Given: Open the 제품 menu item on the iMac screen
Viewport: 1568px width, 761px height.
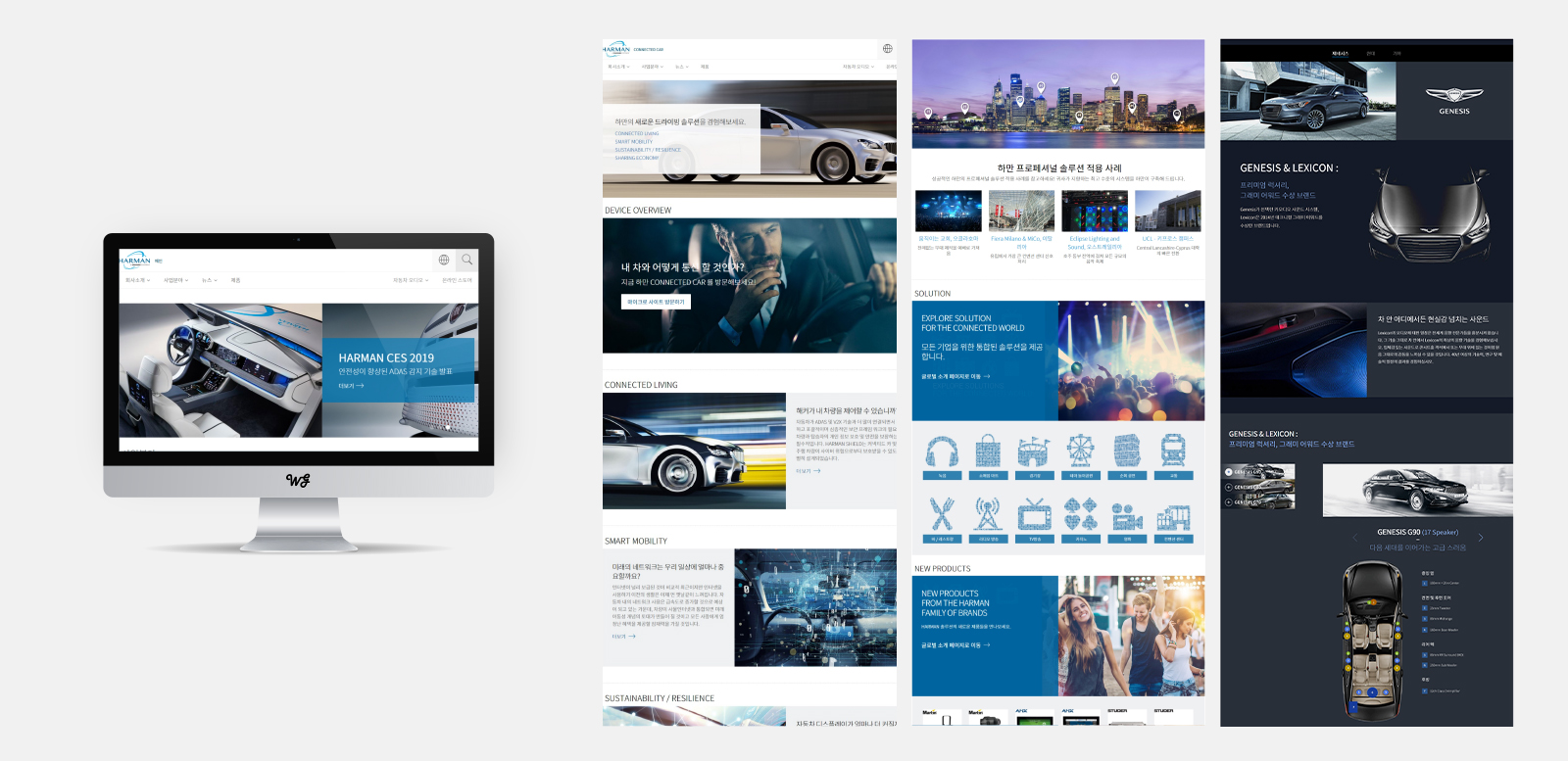Looking at the screenshot, I should 235,280.
